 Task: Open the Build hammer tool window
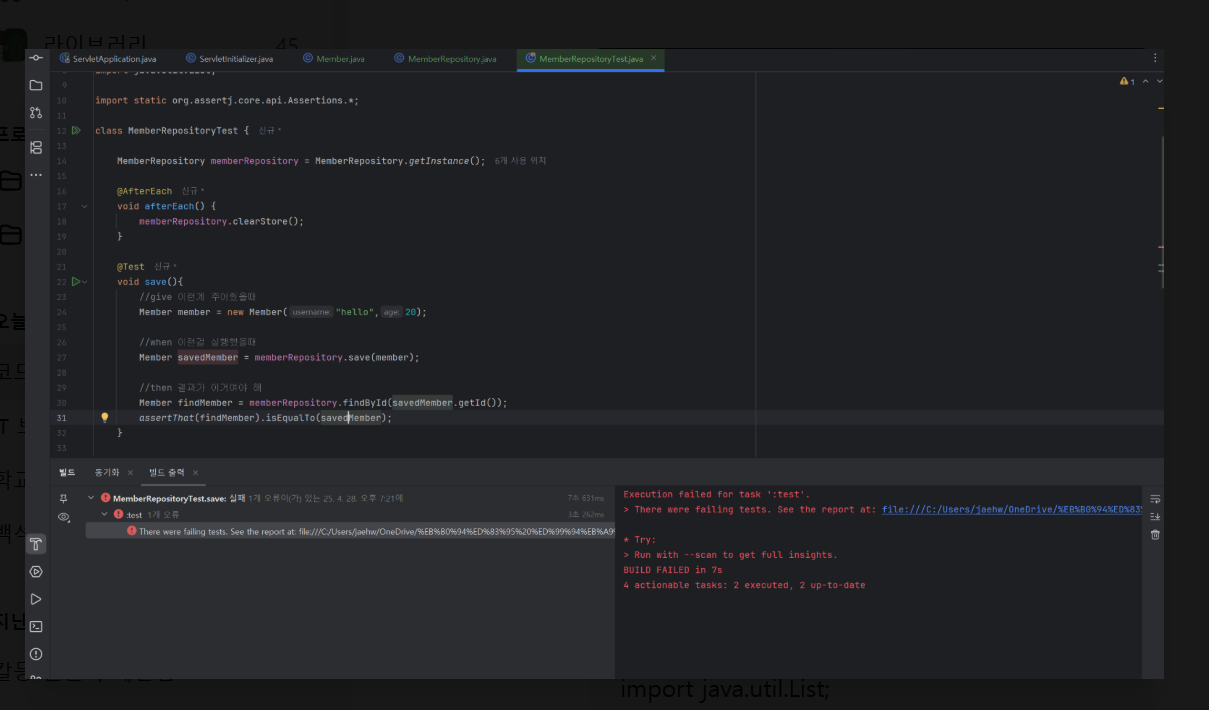(x=36, y=544)
